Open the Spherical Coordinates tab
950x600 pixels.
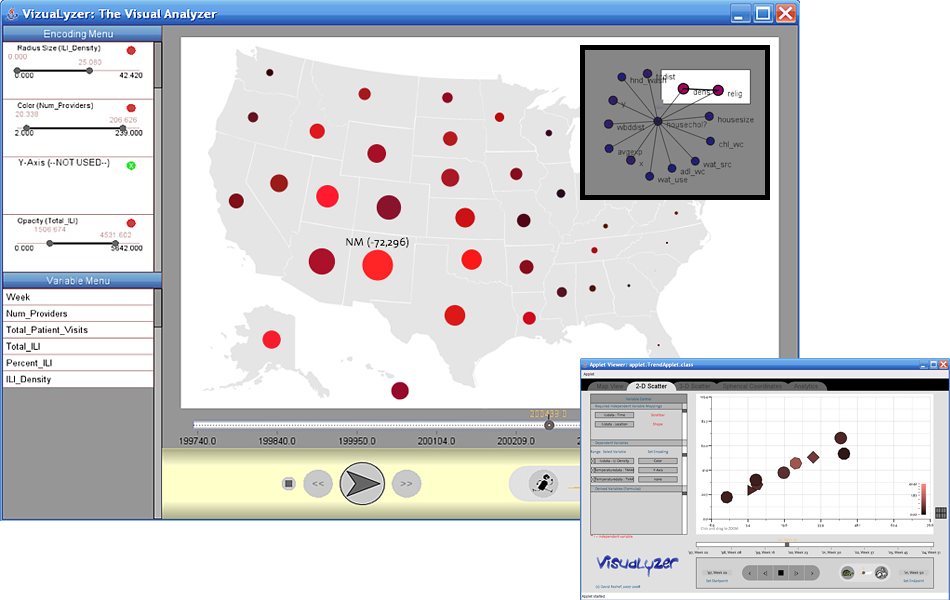coord(754,385)
